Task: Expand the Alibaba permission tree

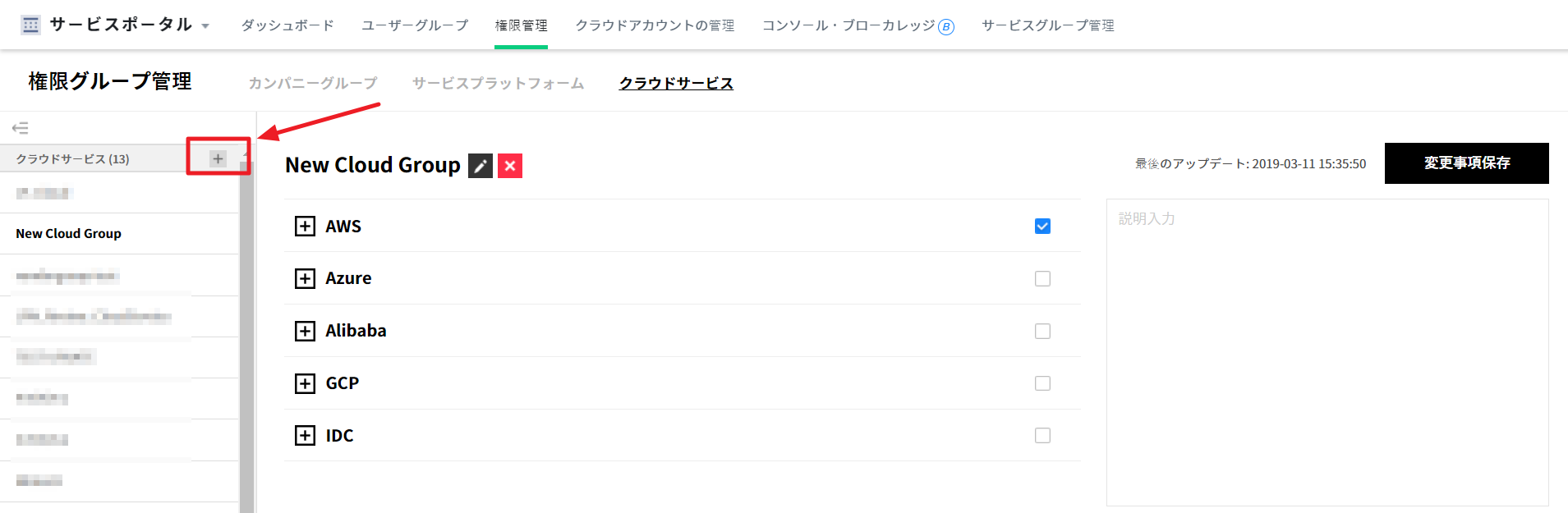Action: point(305,331)
